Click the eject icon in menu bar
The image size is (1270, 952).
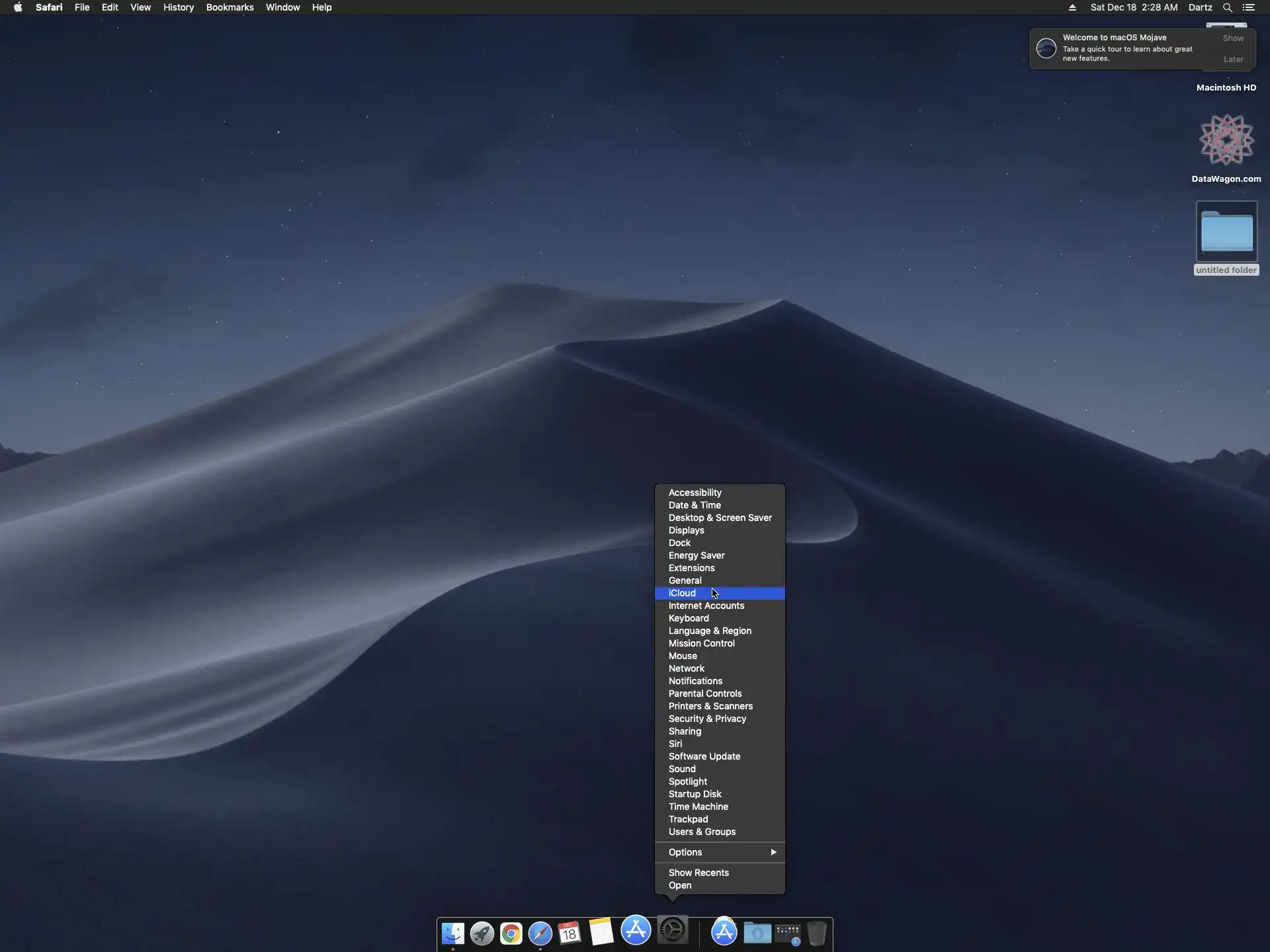[x=1072, y=7]
